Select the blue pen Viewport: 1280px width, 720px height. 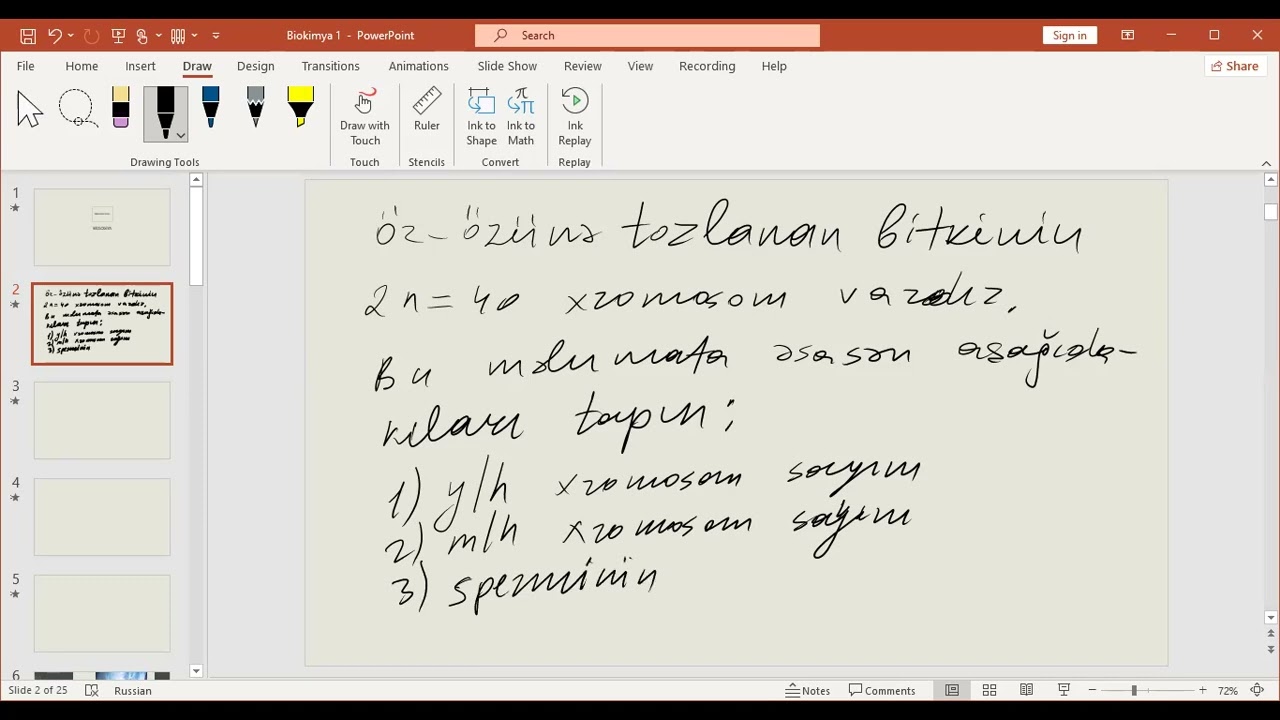coord(210,107)
